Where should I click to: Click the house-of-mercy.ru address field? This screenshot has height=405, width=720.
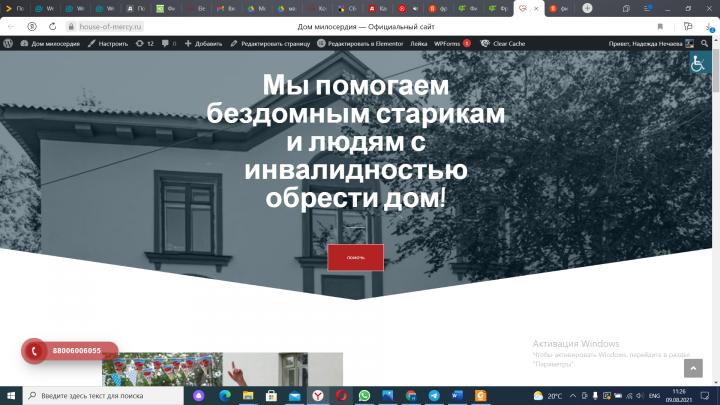(x=110, y=27)
